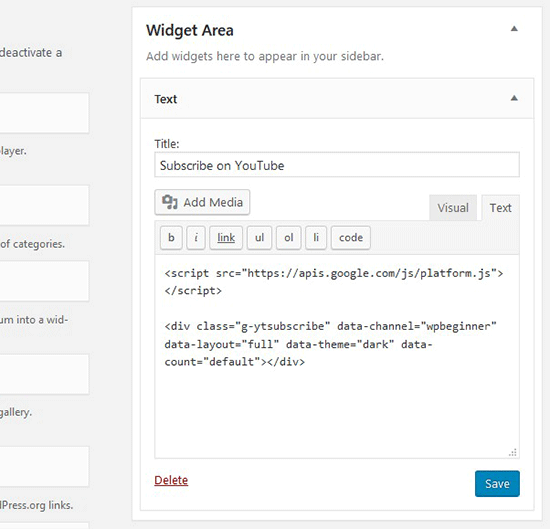Insert list item with li button
The width and height of the screenshot is (550, 529).
(x=316, y=237)
